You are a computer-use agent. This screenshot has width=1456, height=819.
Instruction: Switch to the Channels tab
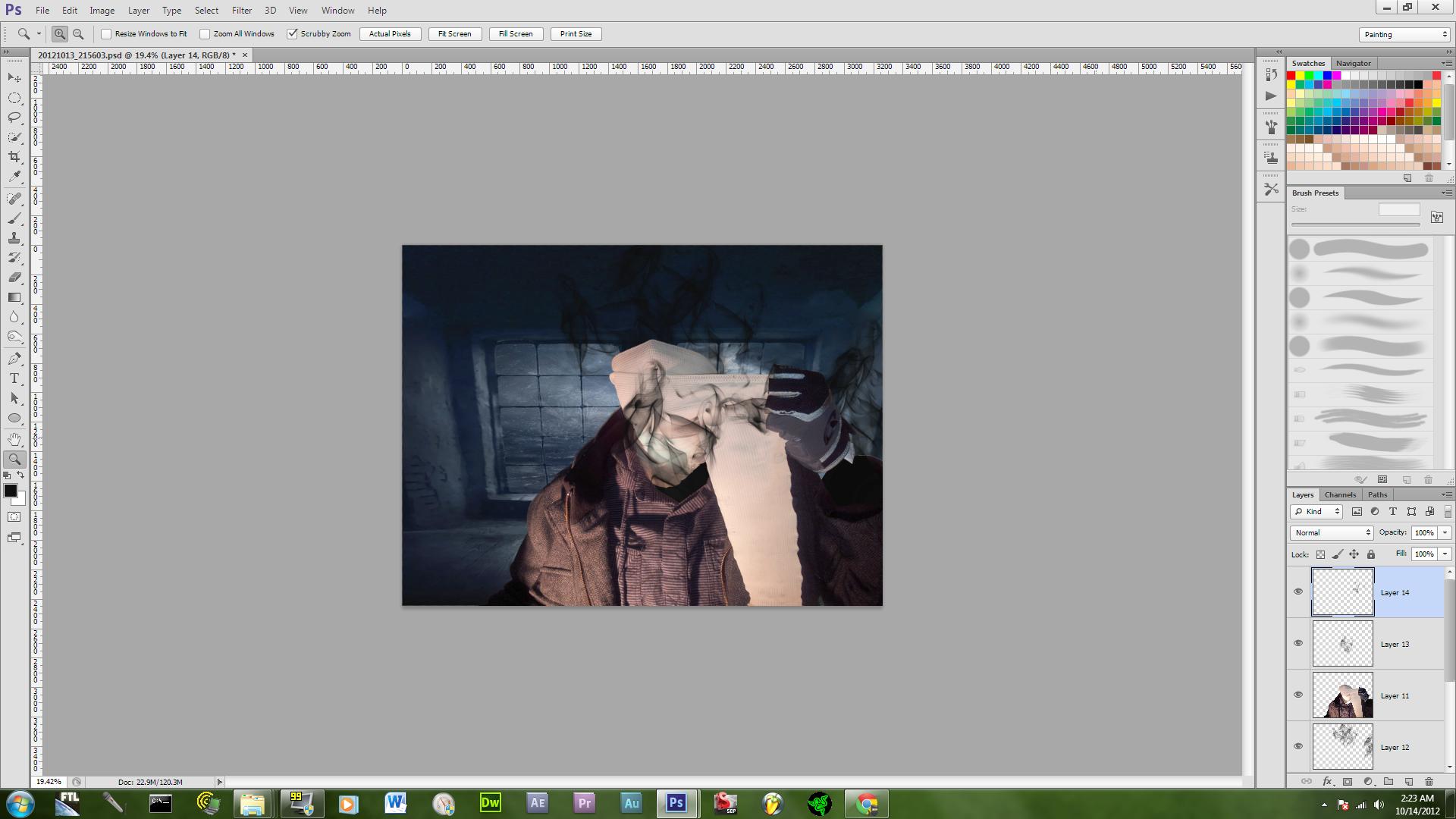[1340, 494]
